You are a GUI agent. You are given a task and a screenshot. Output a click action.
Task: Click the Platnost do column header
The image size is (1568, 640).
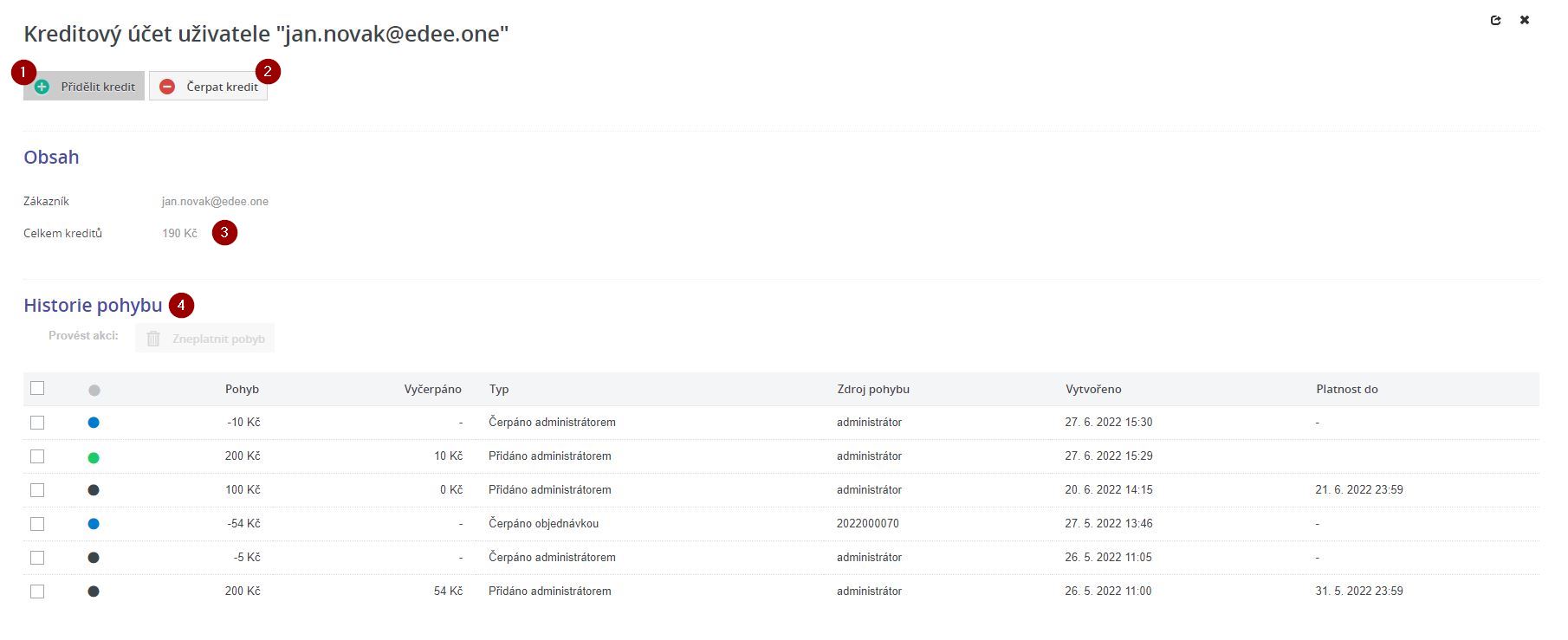click(x=1346, y=390)
